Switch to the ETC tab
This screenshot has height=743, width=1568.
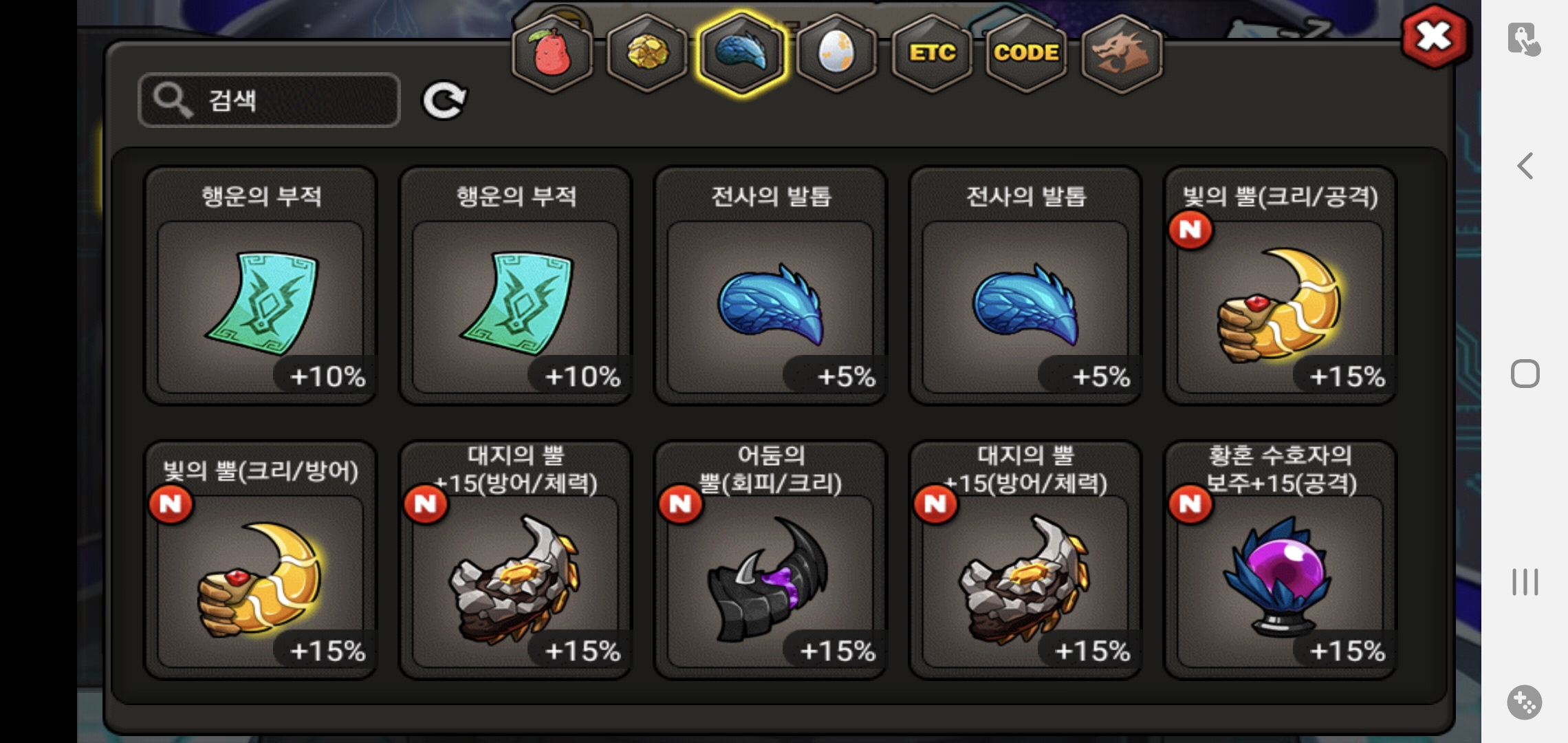[x=932, y=53]
